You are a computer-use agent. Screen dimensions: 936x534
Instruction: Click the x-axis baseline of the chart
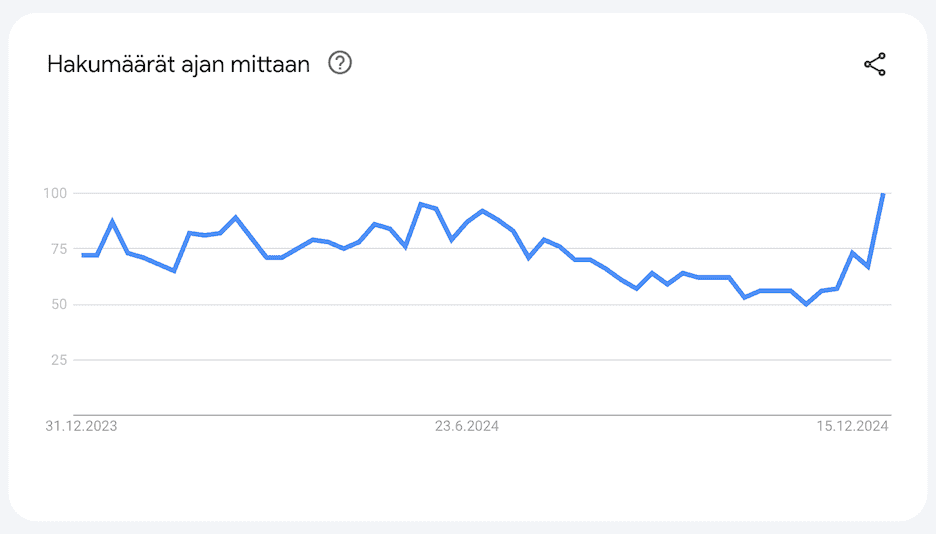coord(480,414)
